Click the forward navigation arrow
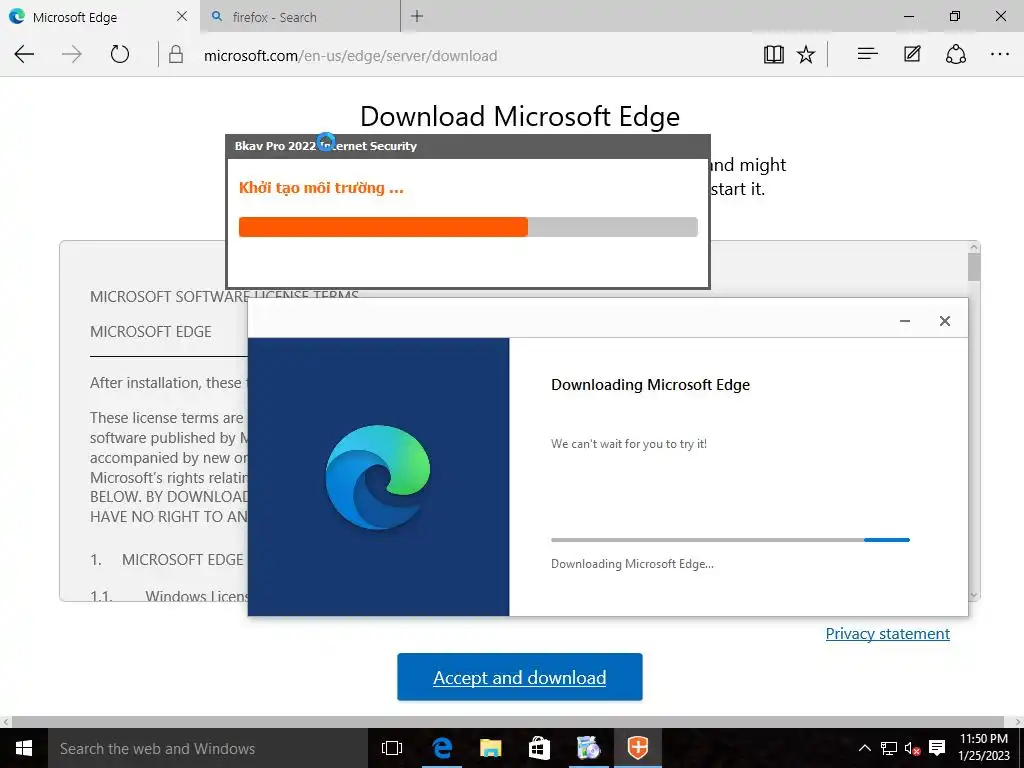This screenshot has height=768, width=1024. point(72,54)
